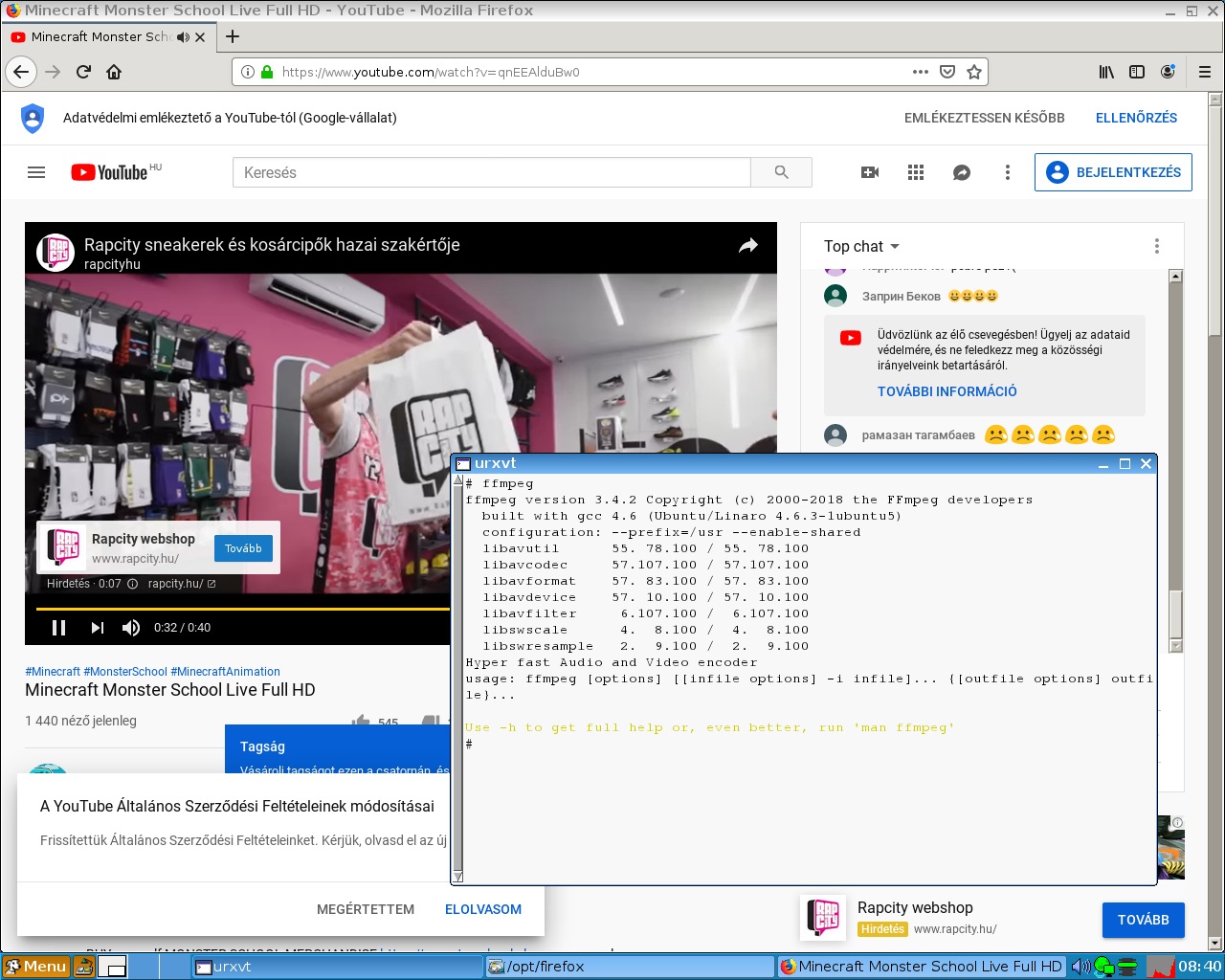Viewport: 1225px width, 980px height.
Task: Open rapcity.hu/ advertiser link in player
Action: point(182,584)
